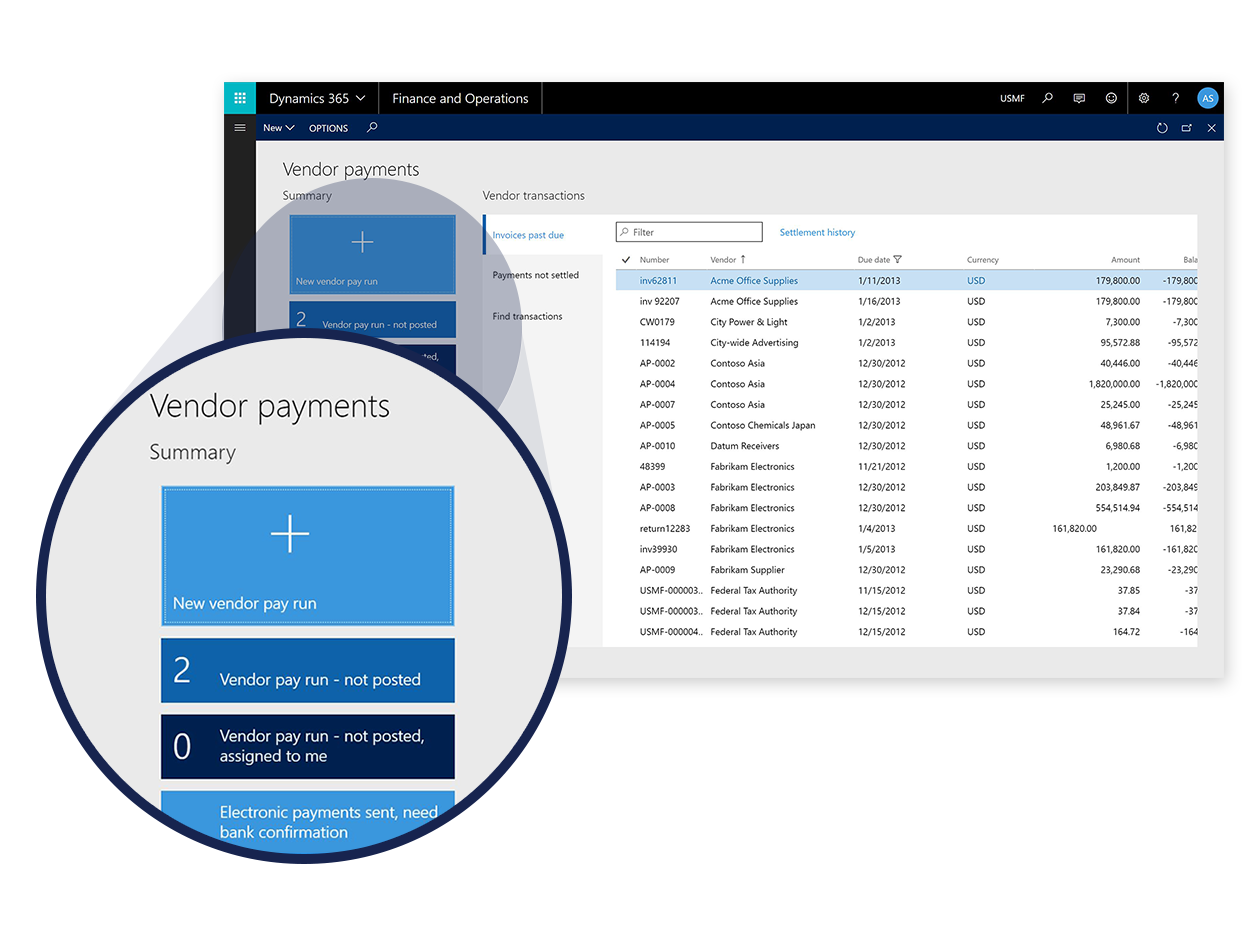The height and width of the screenshot is (944, 1260).
Task: Select the AP-0007 invoice row
Action: [x=906, y=405]
